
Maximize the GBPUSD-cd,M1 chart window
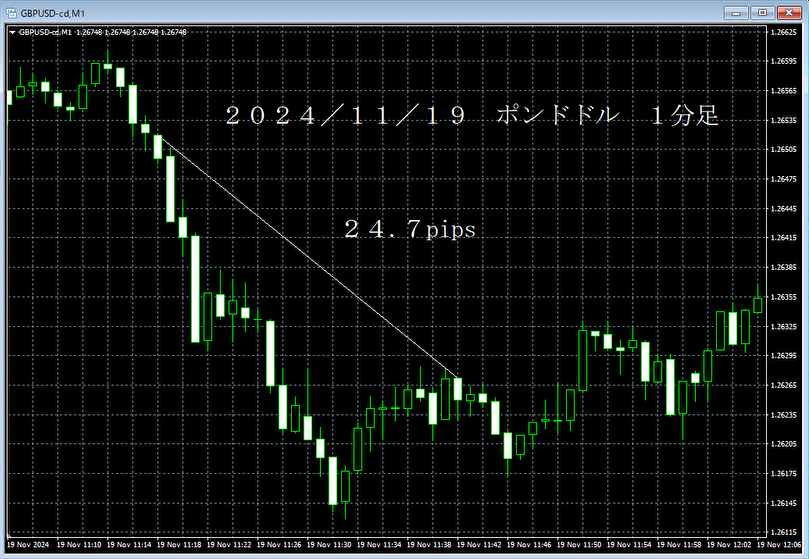[762, 13]
